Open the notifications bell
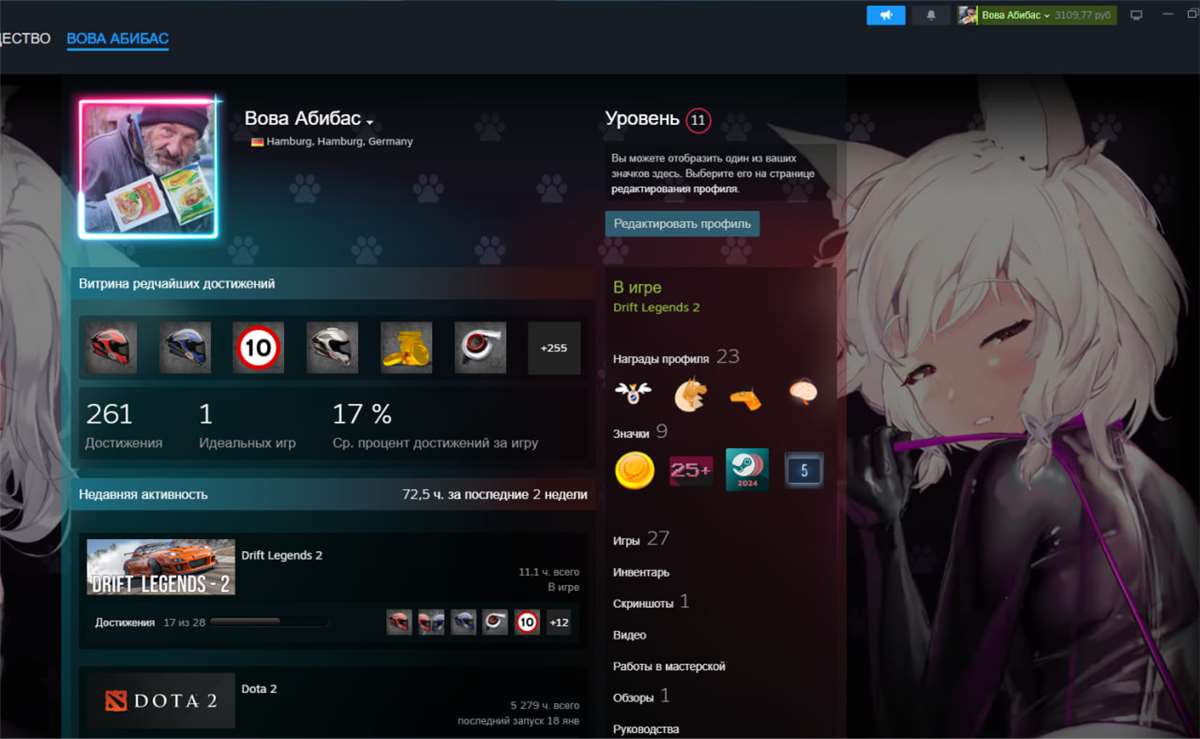1200x739 pixels. 931,15
